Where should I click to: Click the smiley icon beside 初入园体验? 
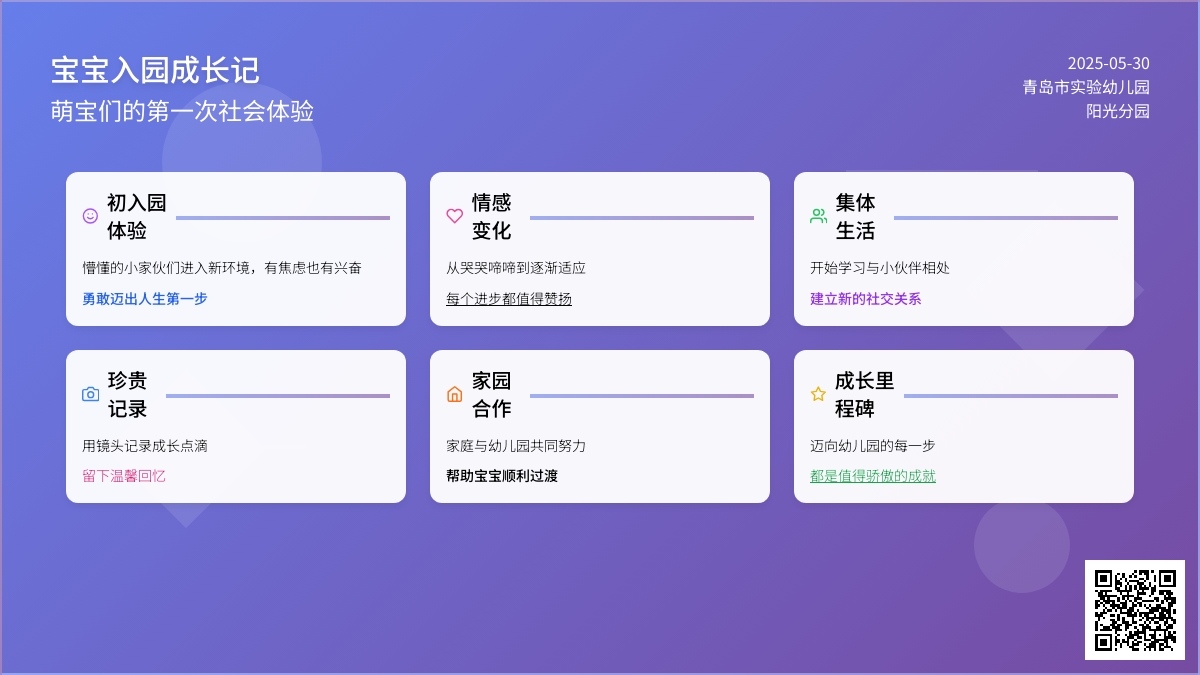coord(90,216)
